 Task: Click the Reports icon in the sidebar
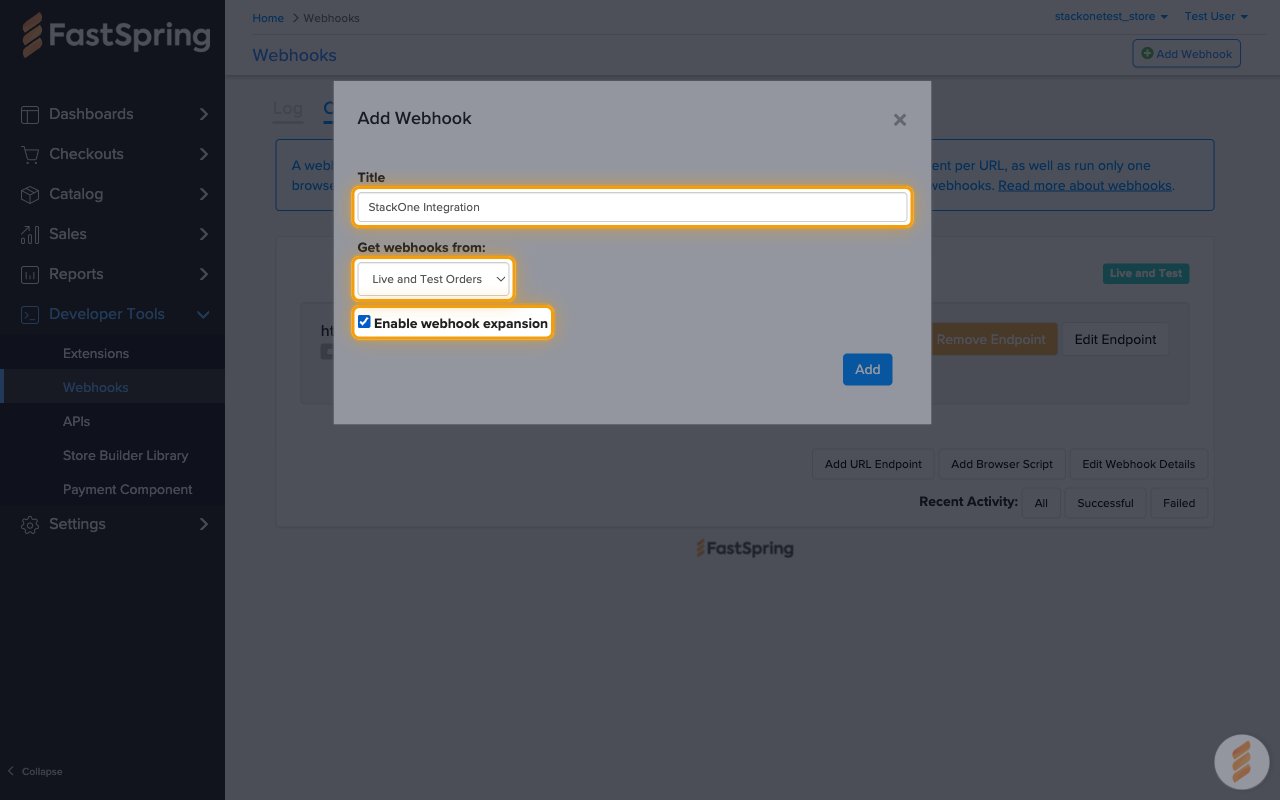[x=30, y=274]
